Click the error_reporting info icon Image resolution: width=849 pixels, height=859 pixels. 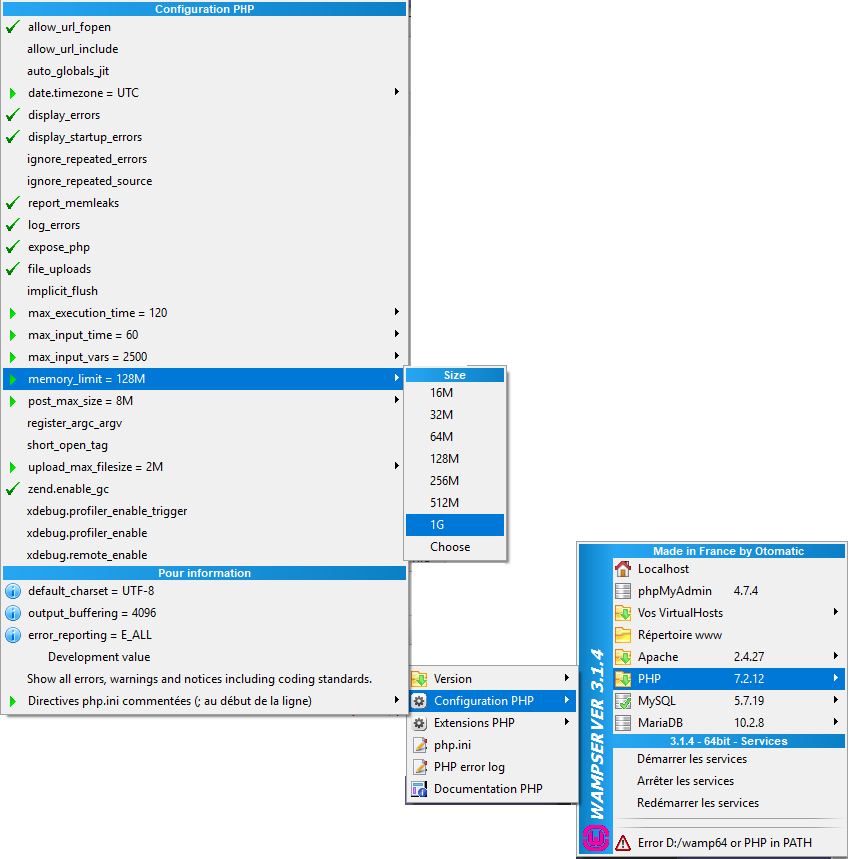[x=13, y=634]
